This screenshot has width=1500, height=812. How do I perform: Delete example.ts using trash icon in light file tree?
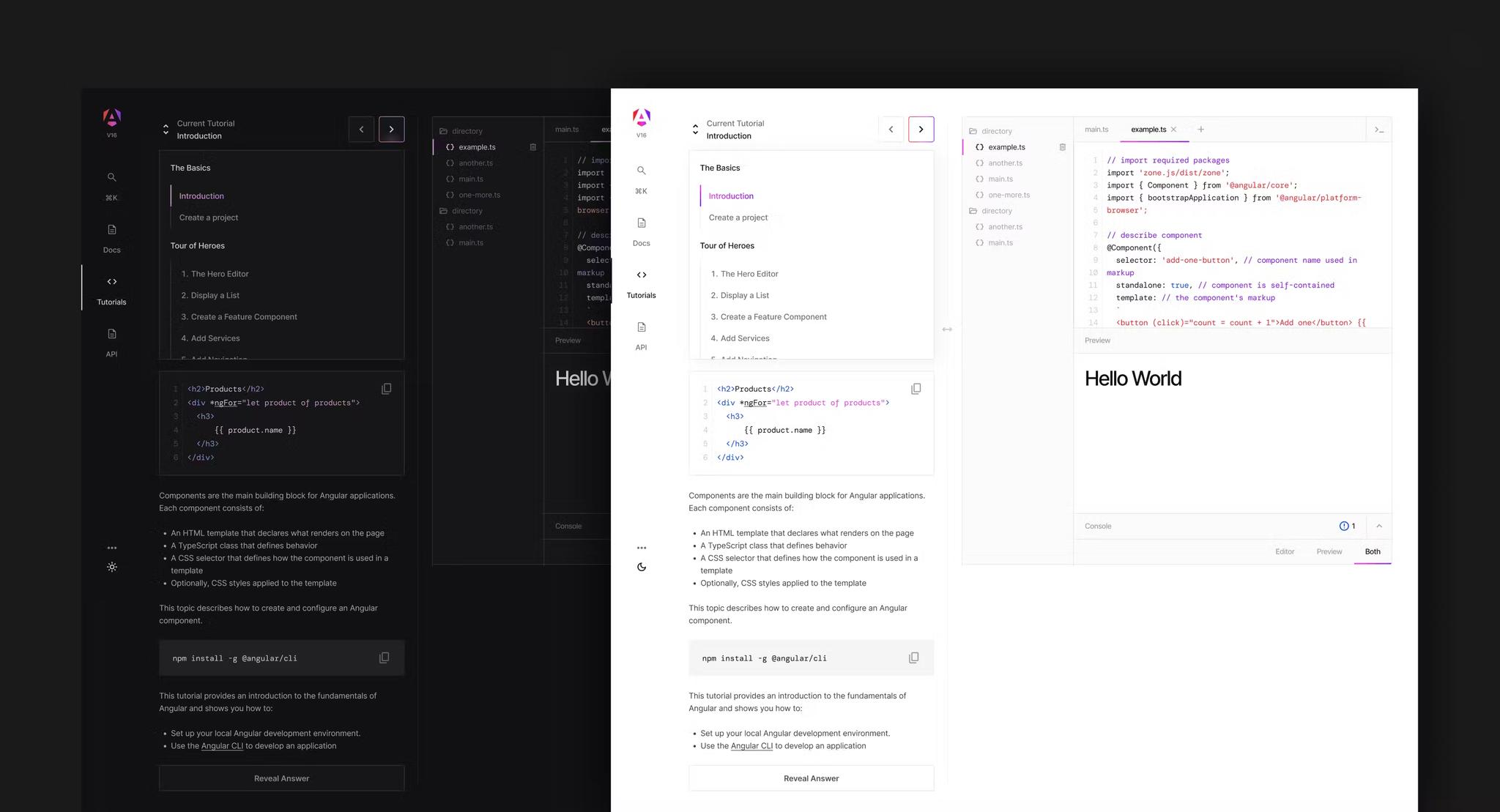1062,147
